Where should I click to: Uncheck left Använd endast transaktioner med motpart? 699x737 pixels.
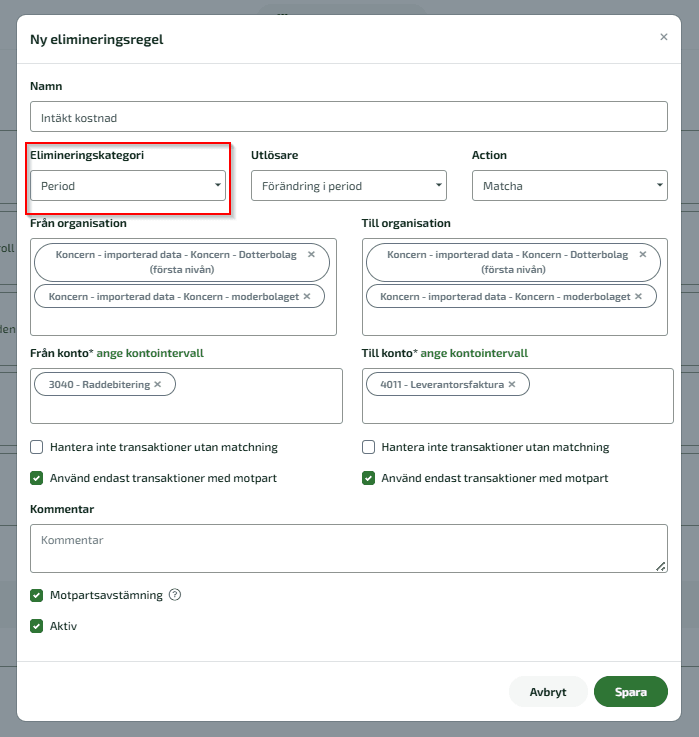37,478
